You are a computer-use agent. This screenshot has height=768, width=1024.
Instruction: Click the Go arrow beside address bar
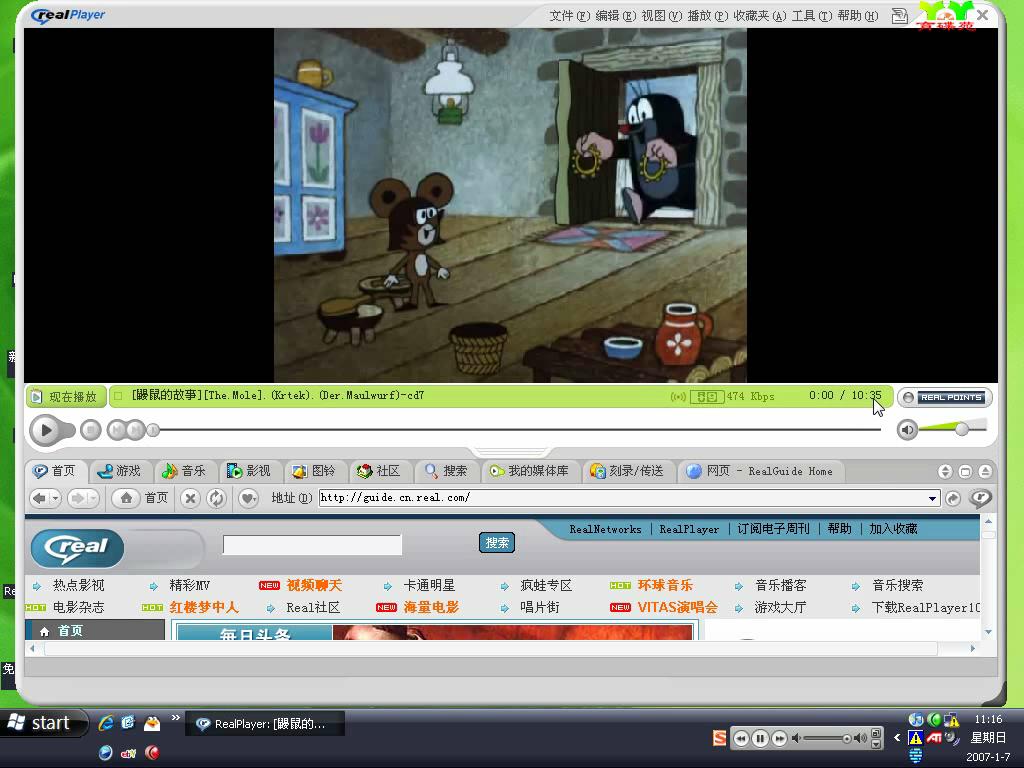click(953, 498)
